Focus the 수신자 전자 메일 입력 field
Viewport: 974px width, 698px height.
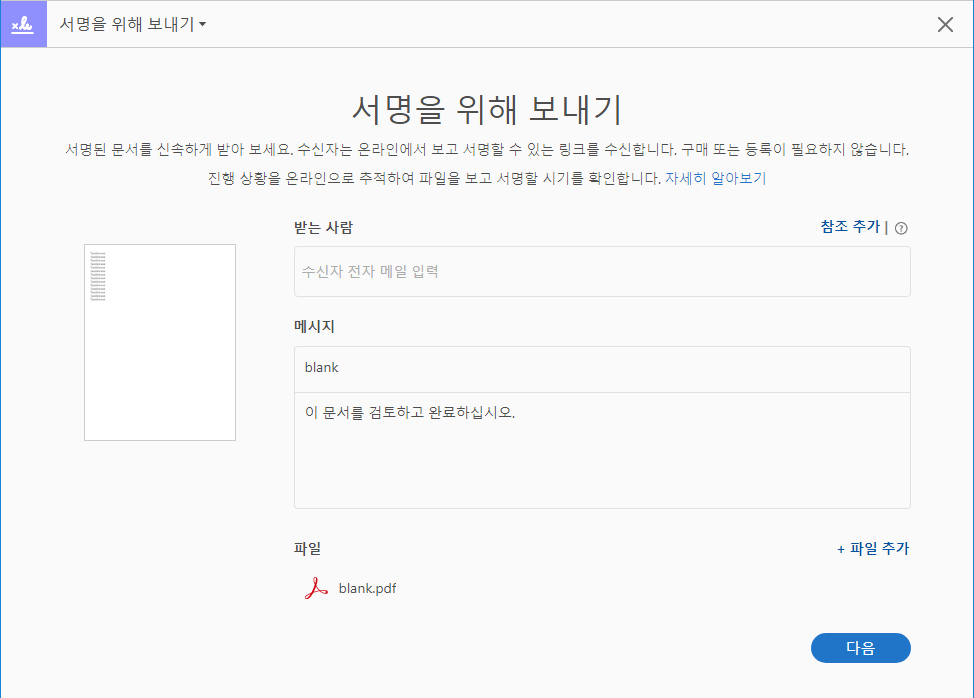click(x=602, y=271)
